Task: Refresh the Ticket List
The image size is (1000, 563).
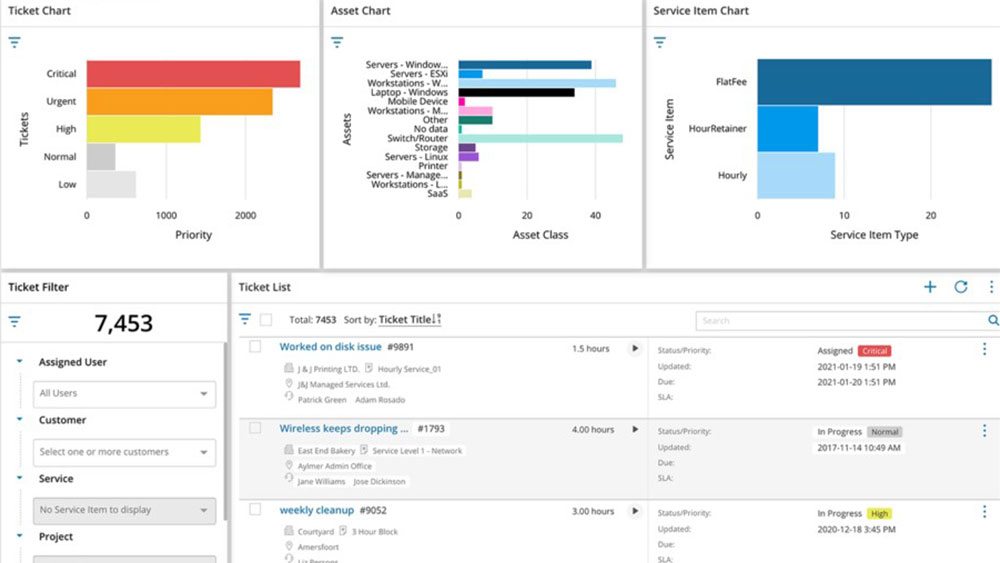Action: coord(961,287)
